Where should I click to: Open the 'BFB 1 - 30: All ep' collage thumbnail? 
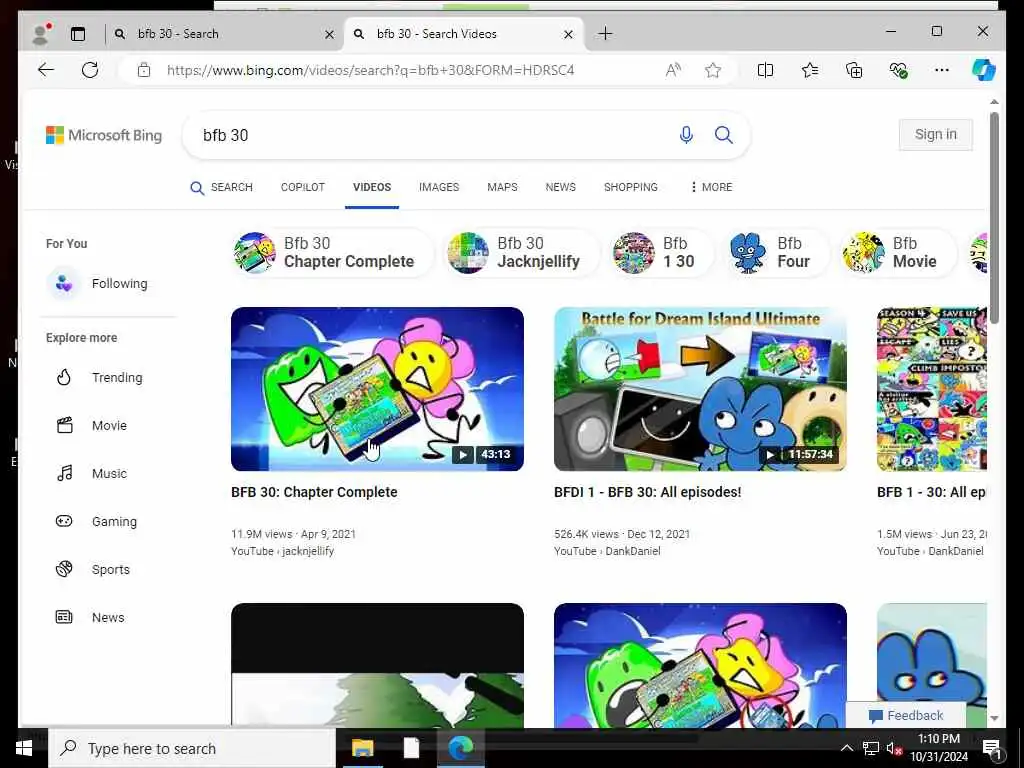[931, 389]
